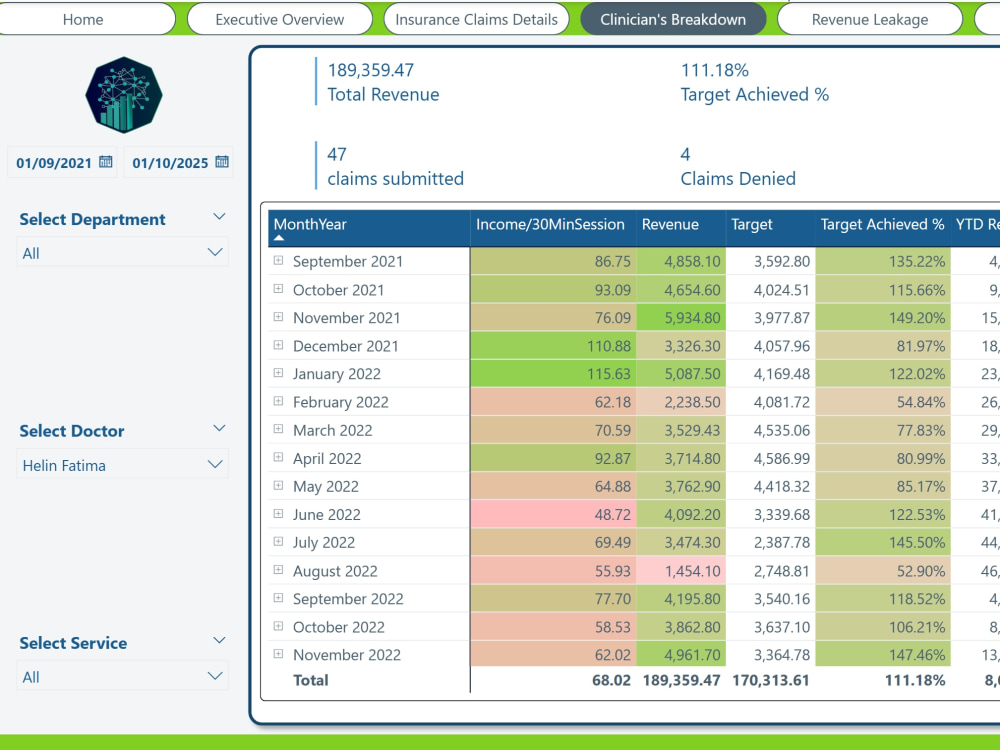Screen dimensions: 1000x750
Task: Click the 4,961.70 revenue cell
Action: point(680,654)
